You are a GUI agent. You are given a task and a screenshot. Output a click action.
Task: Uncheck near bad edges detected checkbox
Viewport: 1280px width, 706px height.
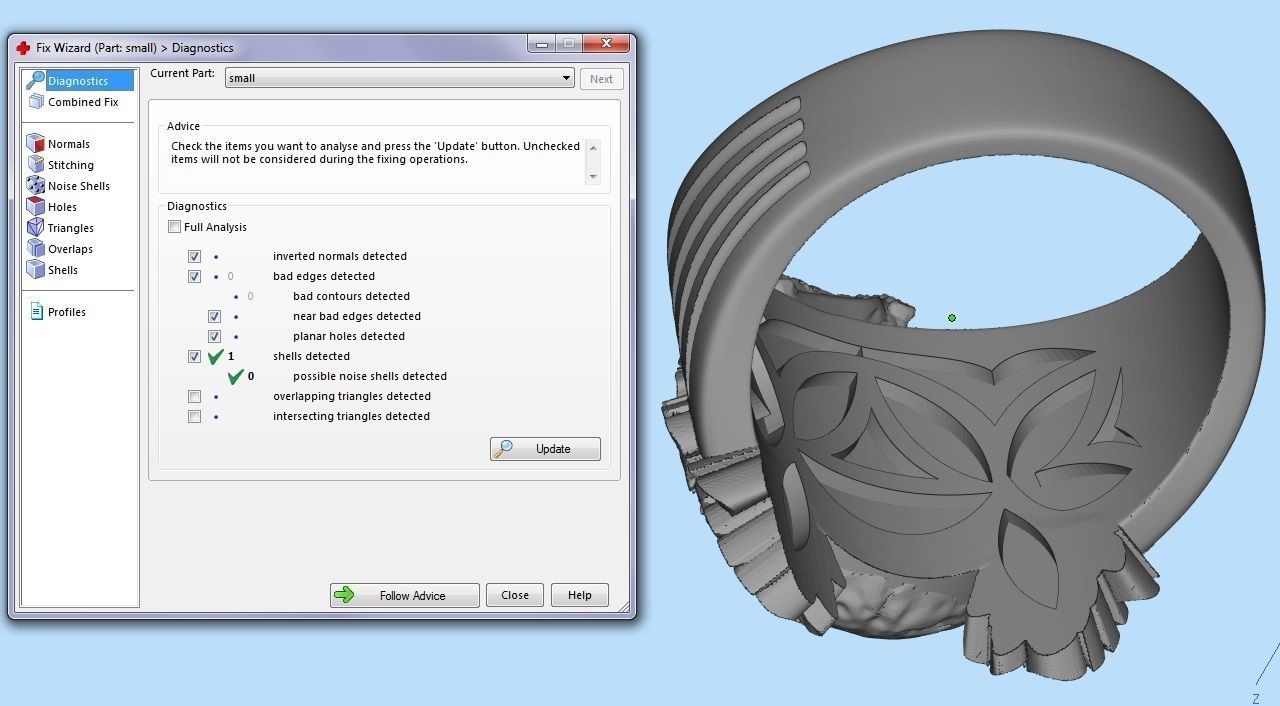click(x=214, y=316)
